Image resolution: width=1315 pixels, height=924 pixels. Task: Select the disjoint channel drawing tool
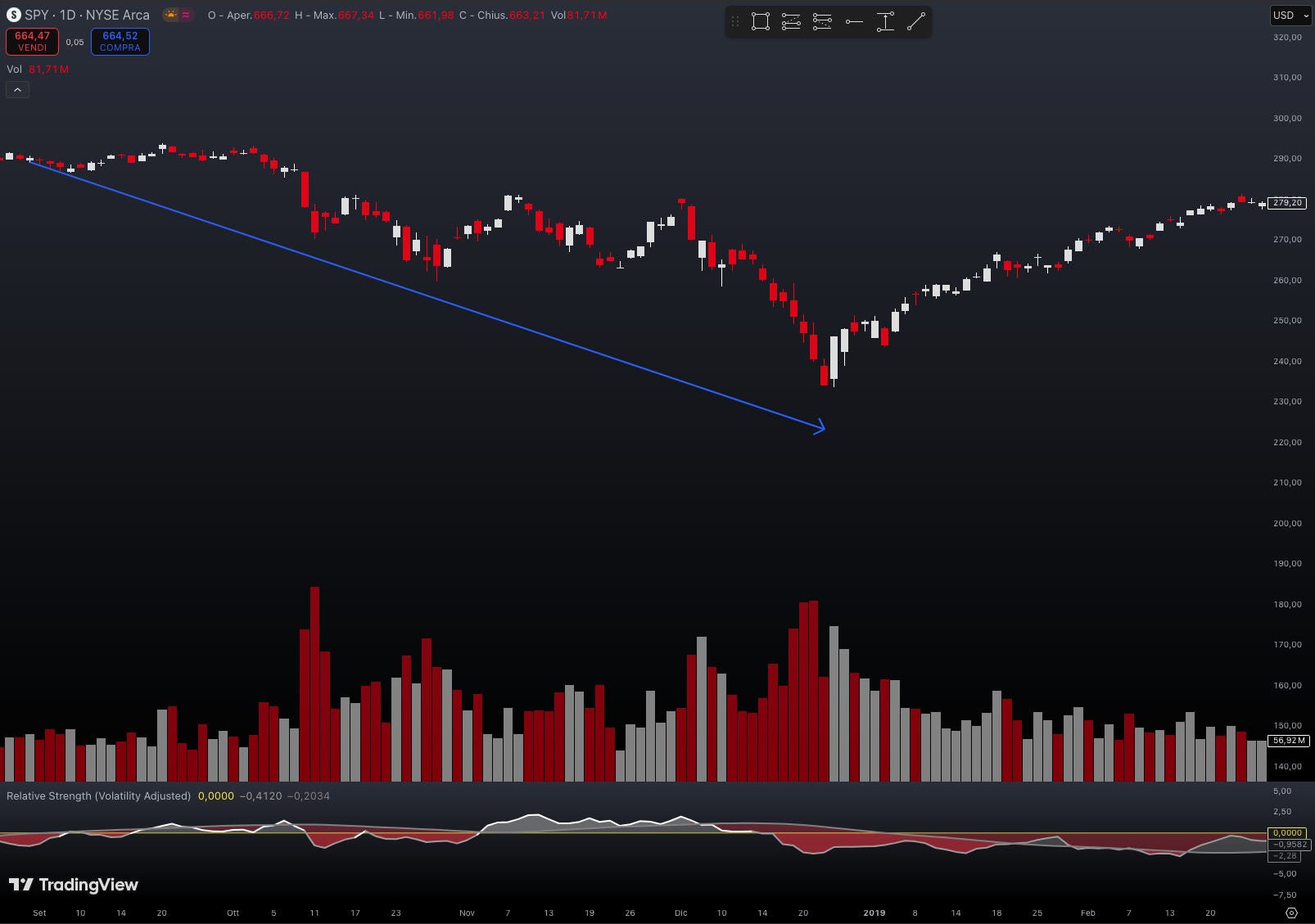(822, 21)
